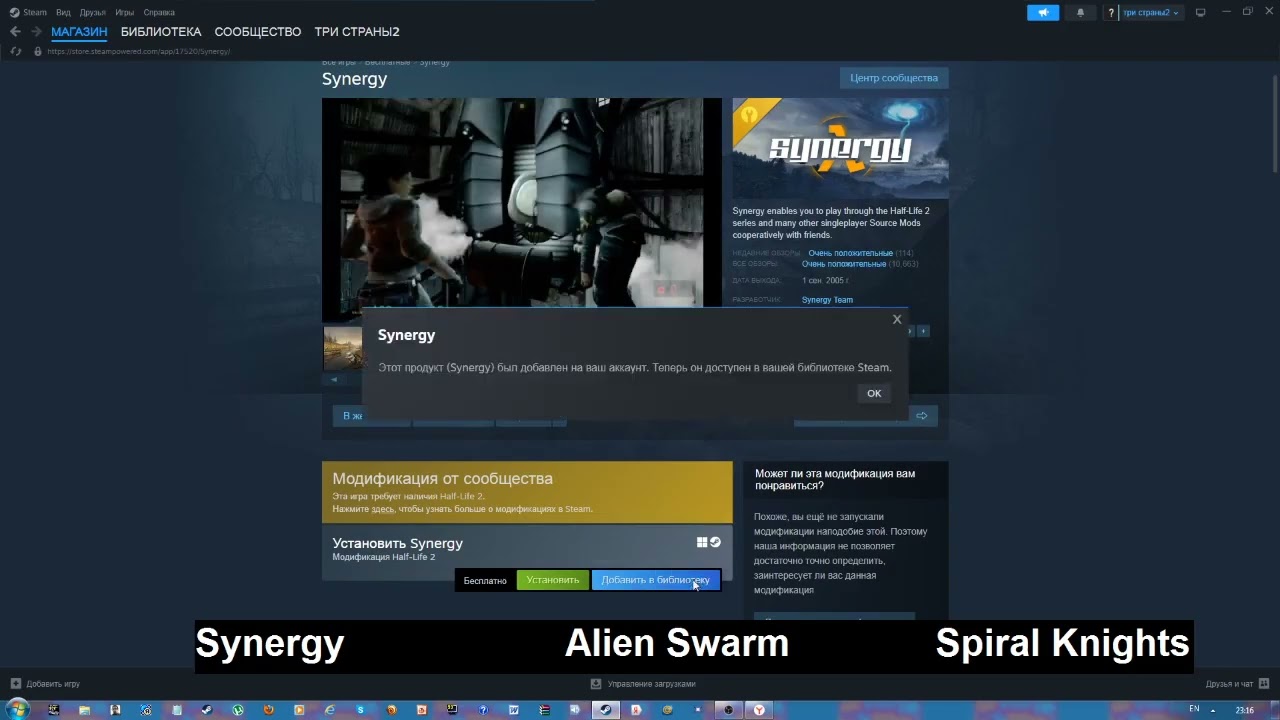Screen dimensions: 1280x720
Task: Open the Вид menu
Action: [x=63, y=12]
